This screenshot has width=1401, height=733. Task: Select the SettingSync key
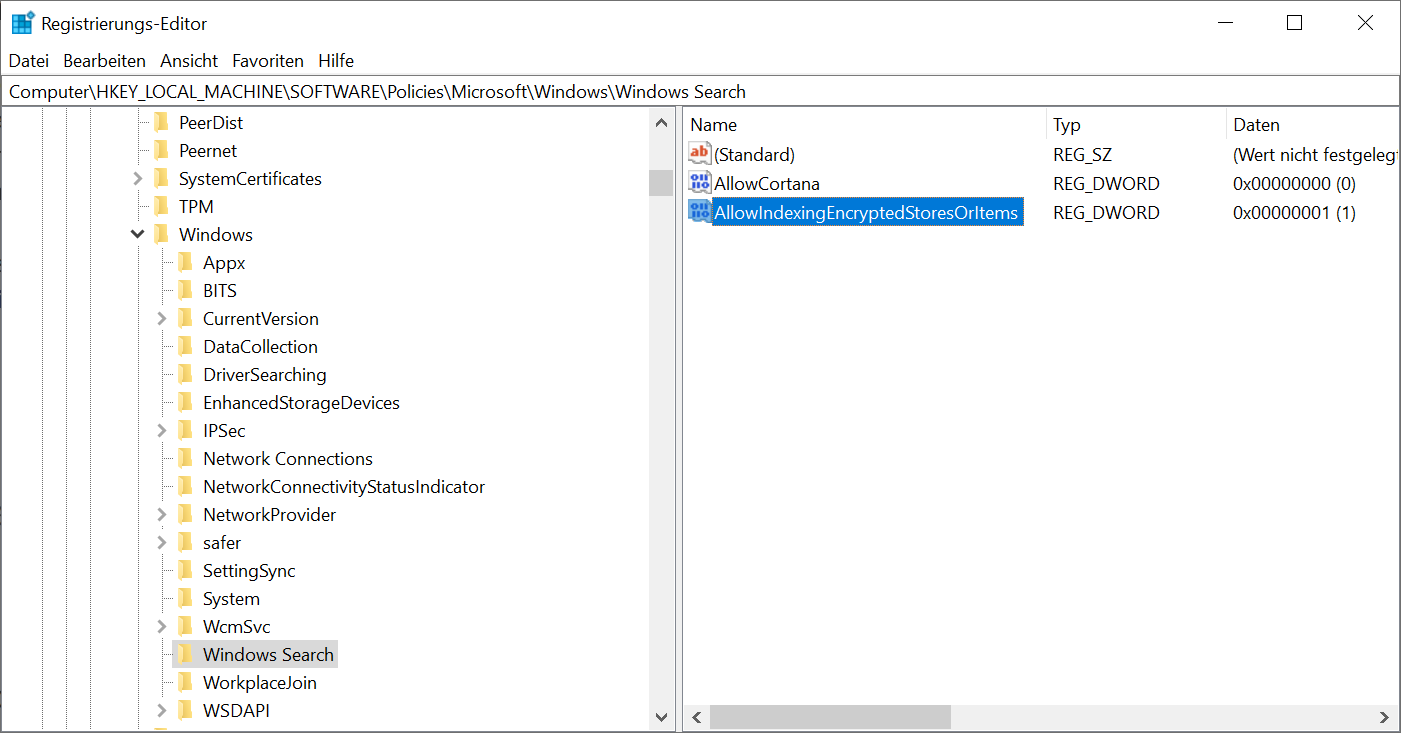click(249, 571)
